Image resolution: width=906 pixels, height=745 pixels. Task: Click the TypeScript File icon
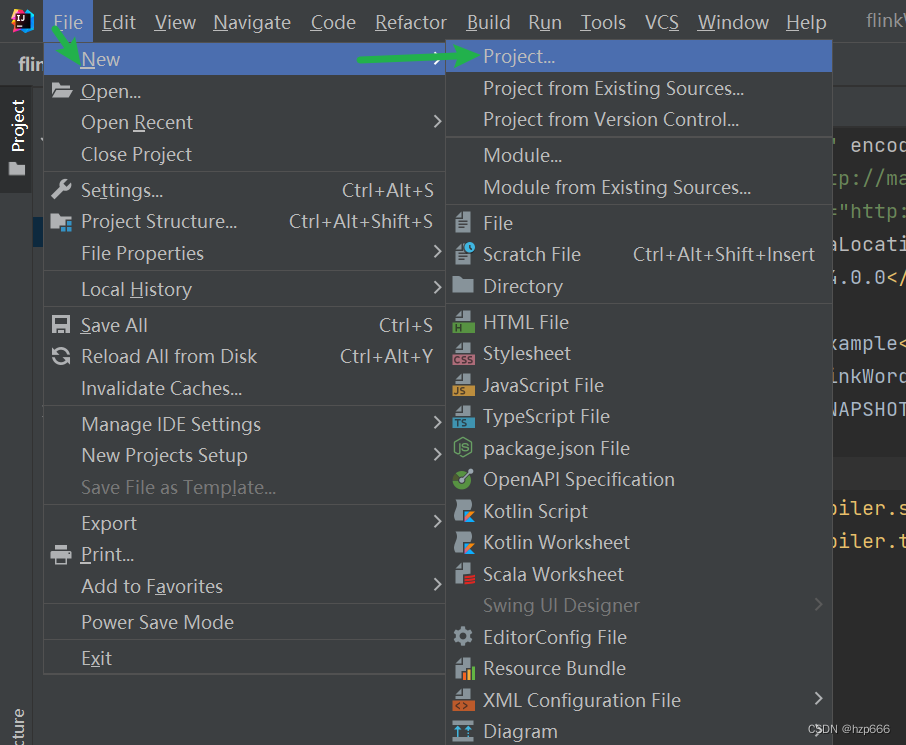[463, 417]
